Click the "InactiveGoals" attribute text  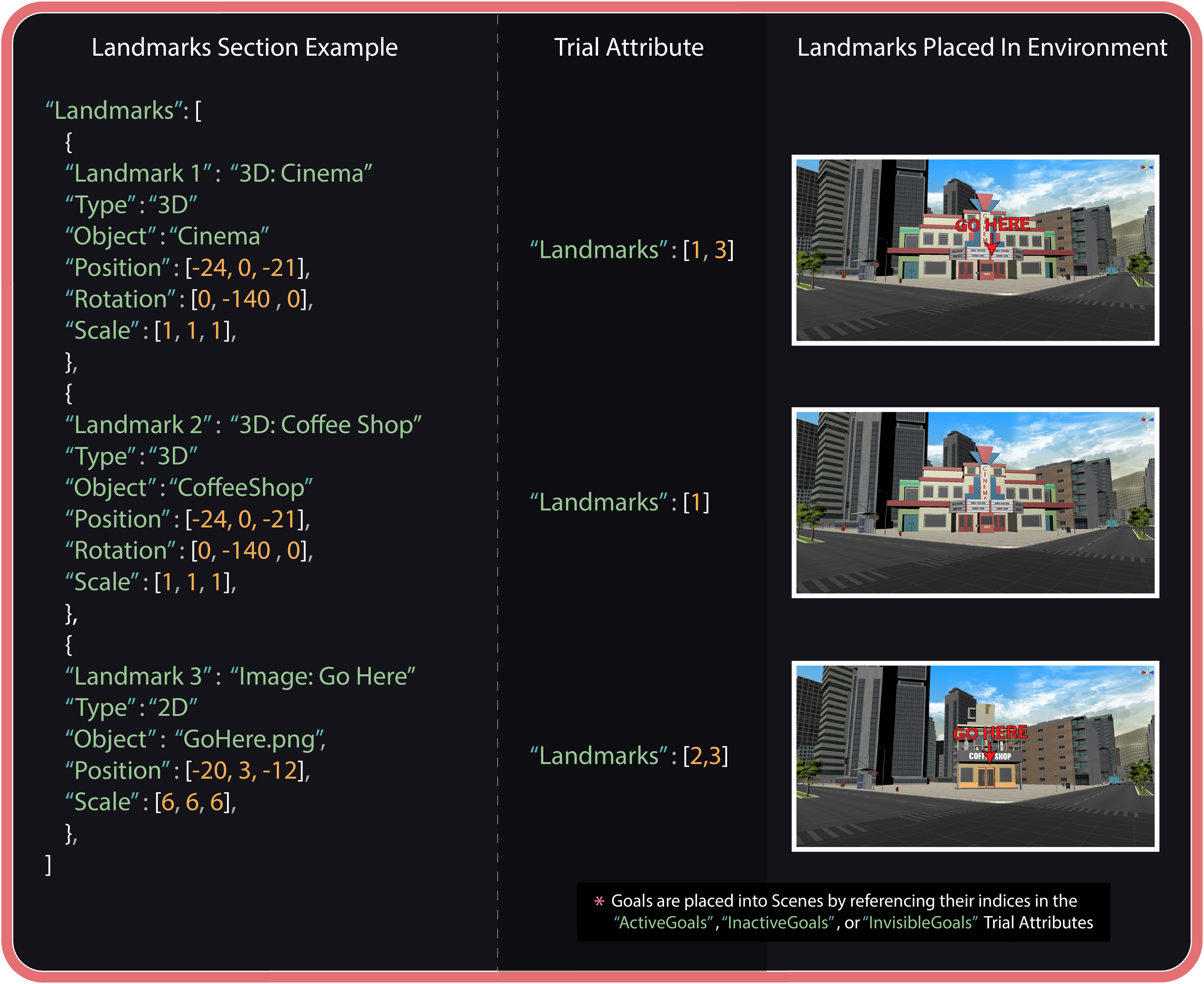coord(778,923)
